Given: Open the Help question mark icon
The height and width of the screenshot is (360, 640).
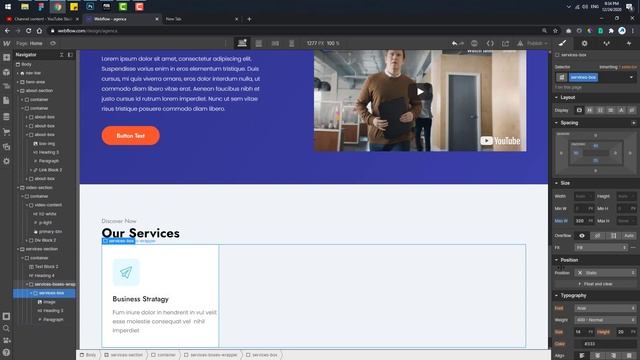Looking at the screenshot, I should coord(7,352).
